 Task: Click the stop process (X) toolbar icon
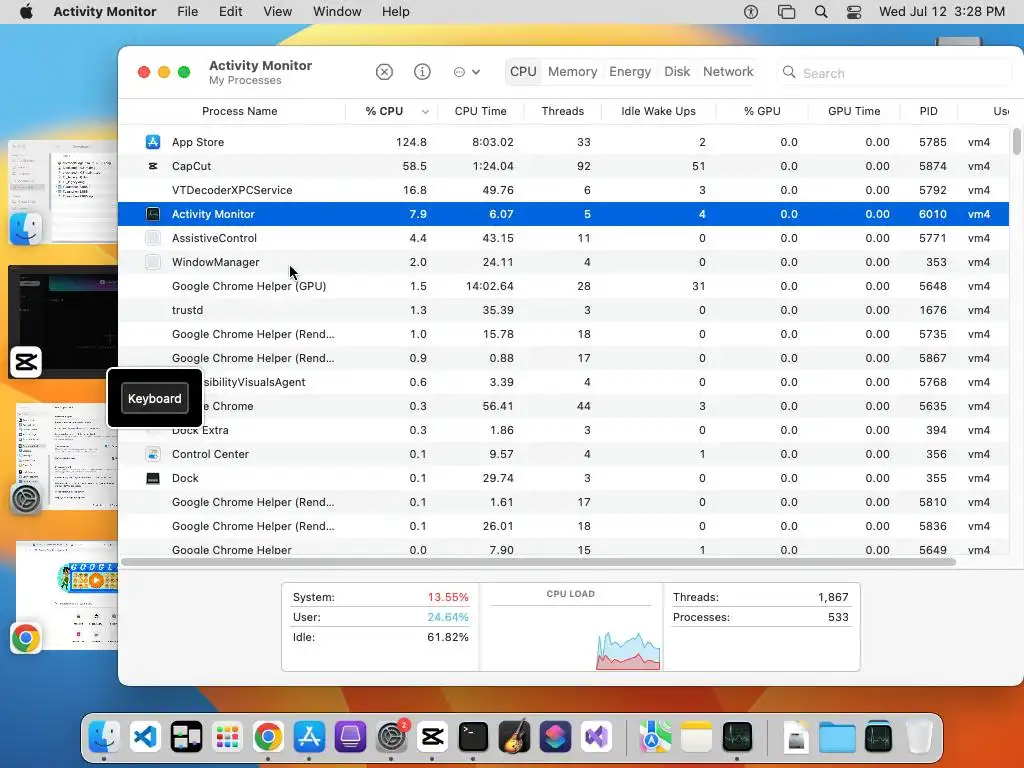[384, 72]
